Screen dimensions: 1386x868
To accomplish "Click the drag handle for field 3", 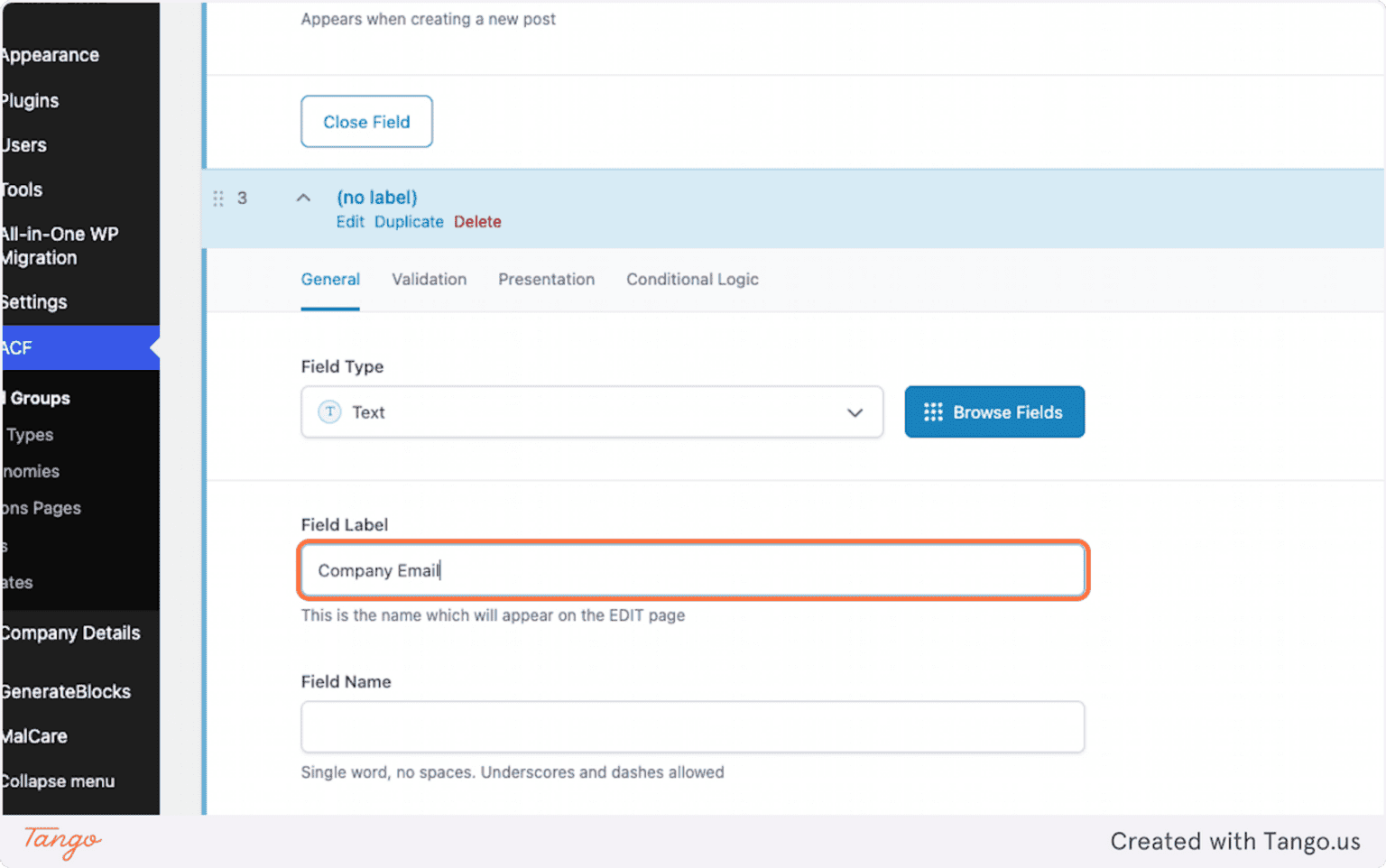I will (217, 198).
